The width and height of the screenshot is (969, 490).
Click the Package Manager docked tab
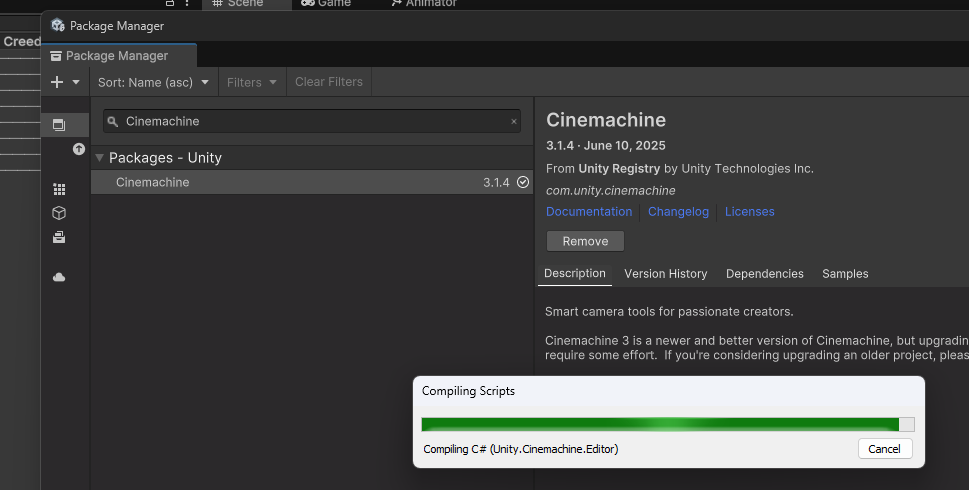(x=119, y=56)
